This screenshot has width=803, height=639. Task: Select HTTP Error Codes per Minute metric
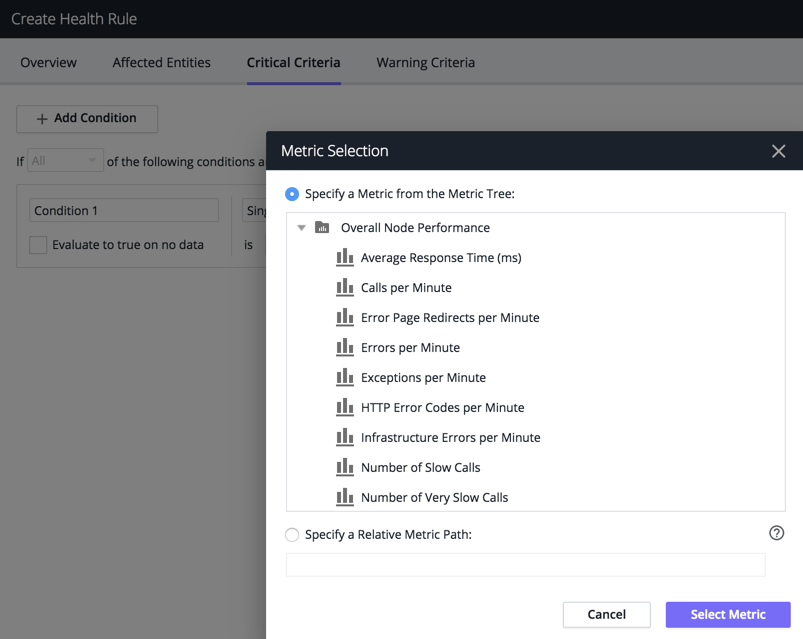(x=442, y=407)
